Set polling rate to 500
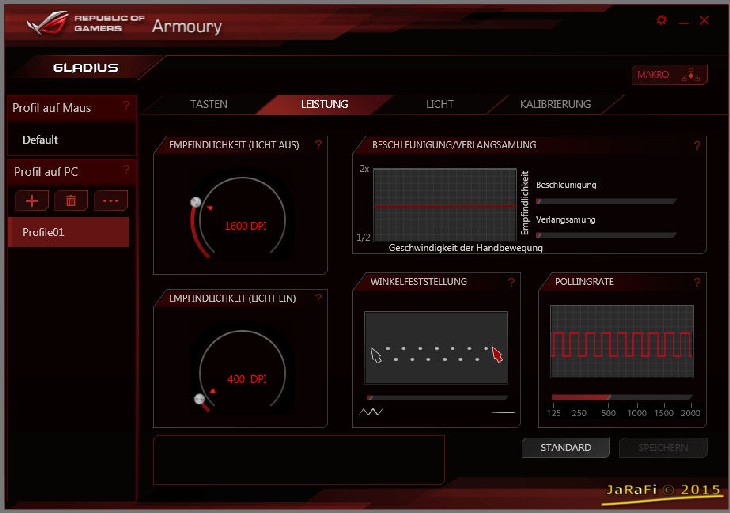 pyautogui.click(x=608, y=412)
